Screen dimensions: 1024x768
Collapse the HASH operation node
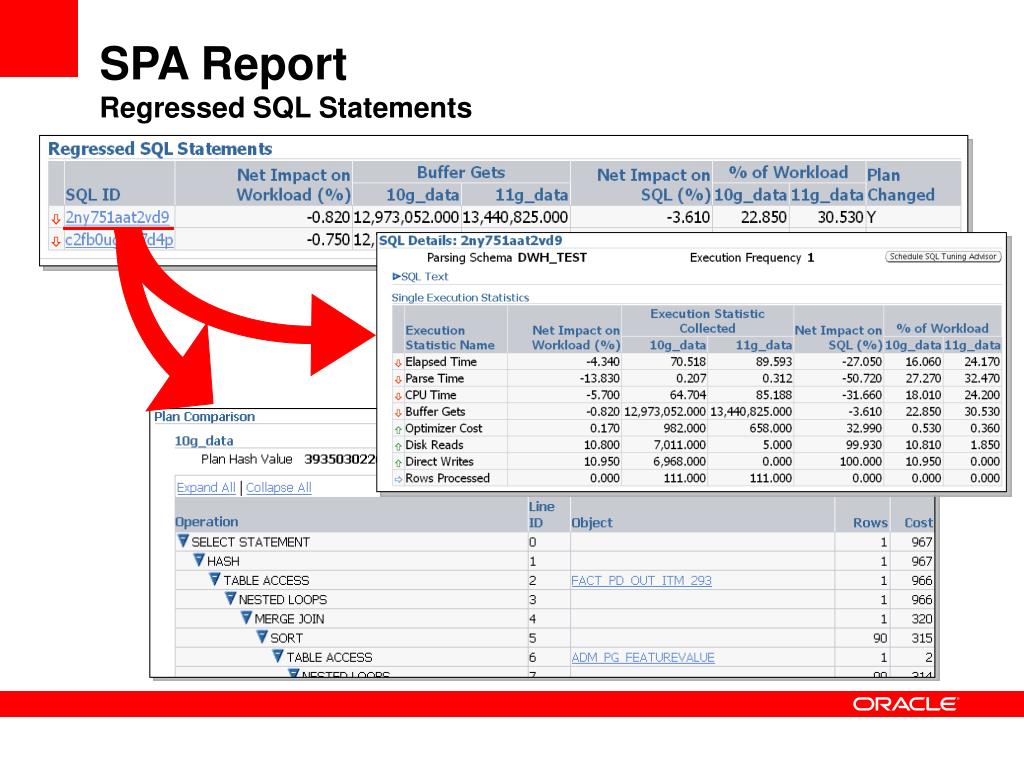pyautogui.click(x=199, y=560)
